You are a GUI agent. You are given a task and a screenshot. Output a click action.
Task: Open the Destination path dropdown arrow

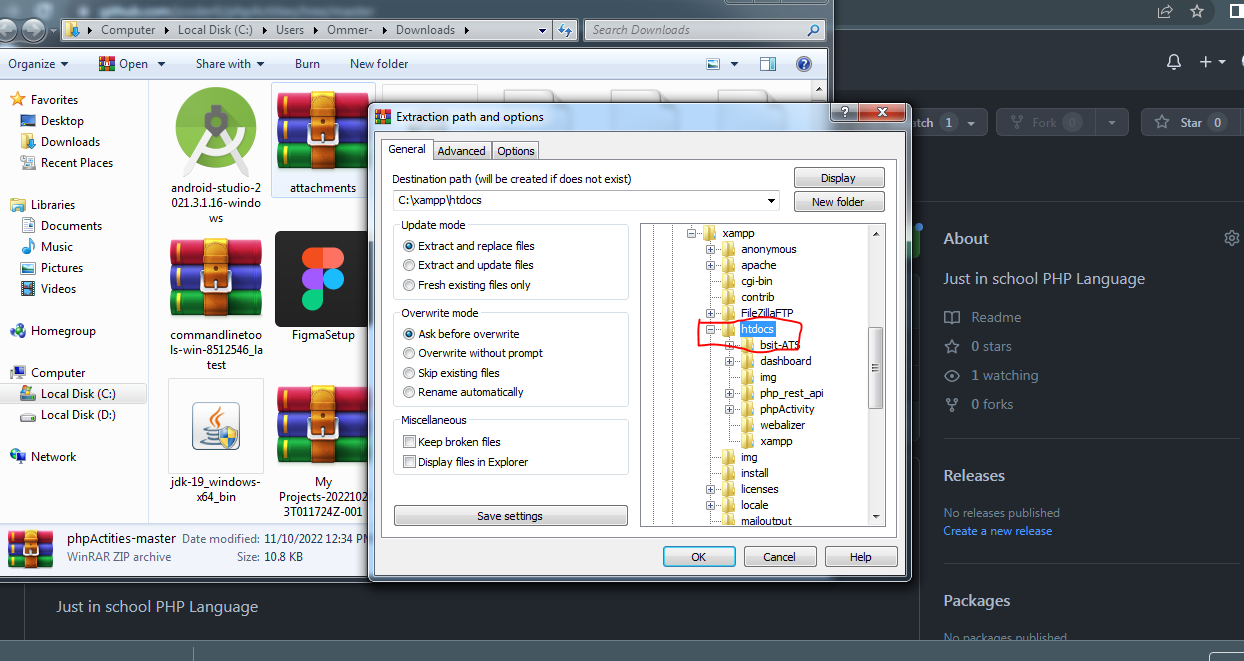[x=771, y=200]
